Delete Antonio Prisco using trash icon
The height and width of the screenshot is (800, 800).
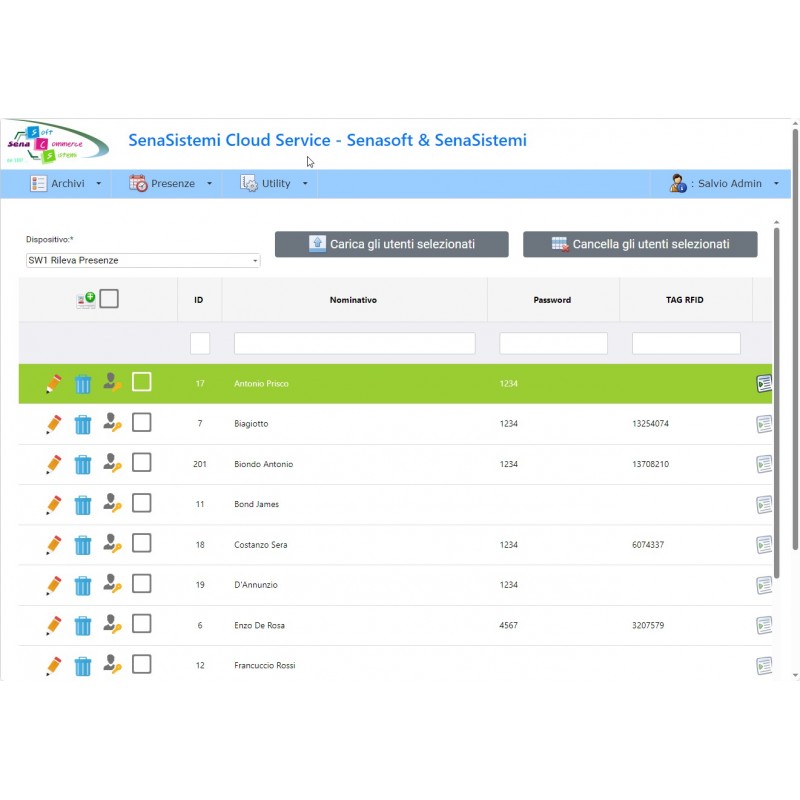point(83,384)
